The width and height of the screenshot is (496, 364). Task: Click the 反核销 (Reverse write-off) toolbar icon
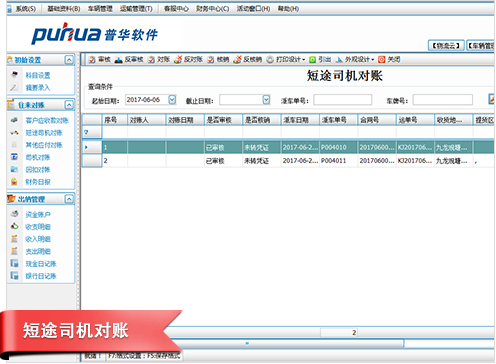tap(237, 60)
